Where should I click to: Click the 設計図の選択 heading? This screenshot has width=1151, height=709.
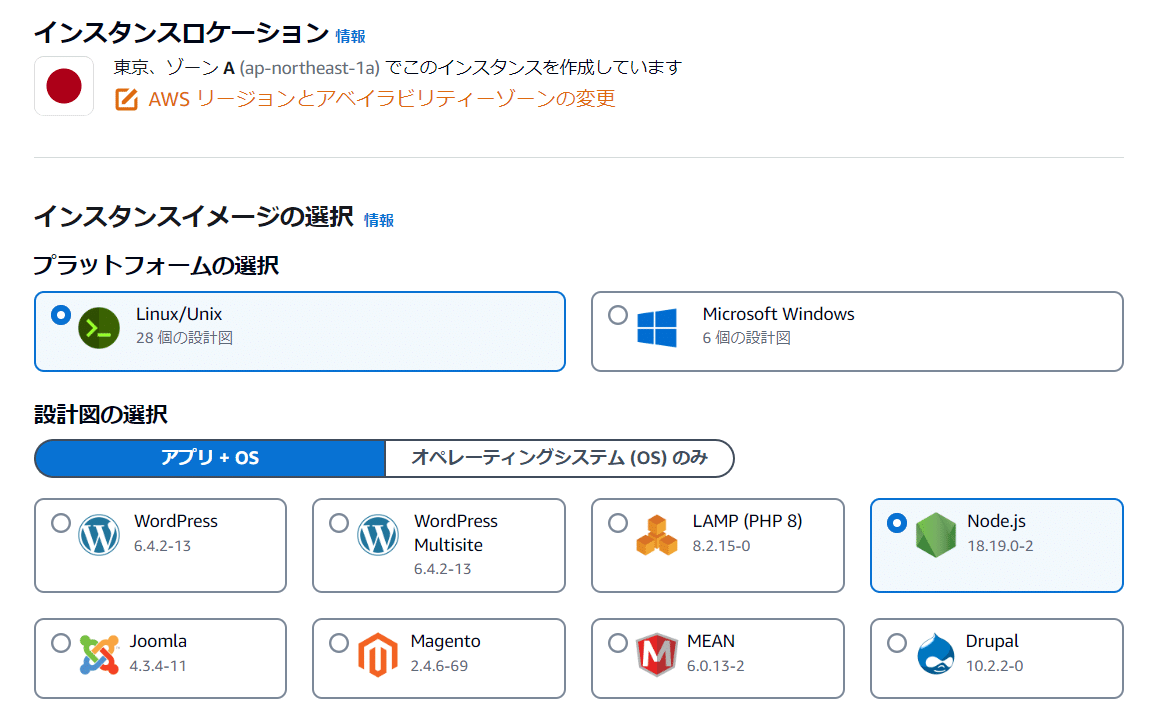click(101, 415)
